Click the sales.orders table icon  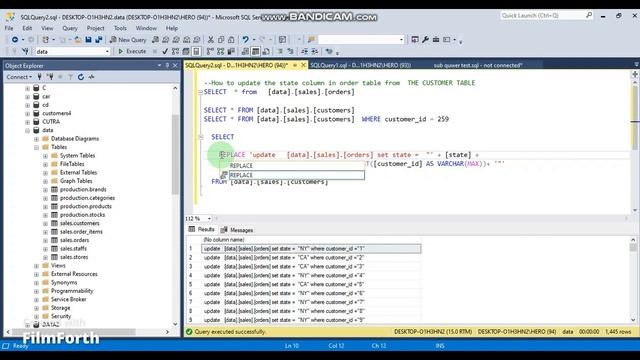54,240
